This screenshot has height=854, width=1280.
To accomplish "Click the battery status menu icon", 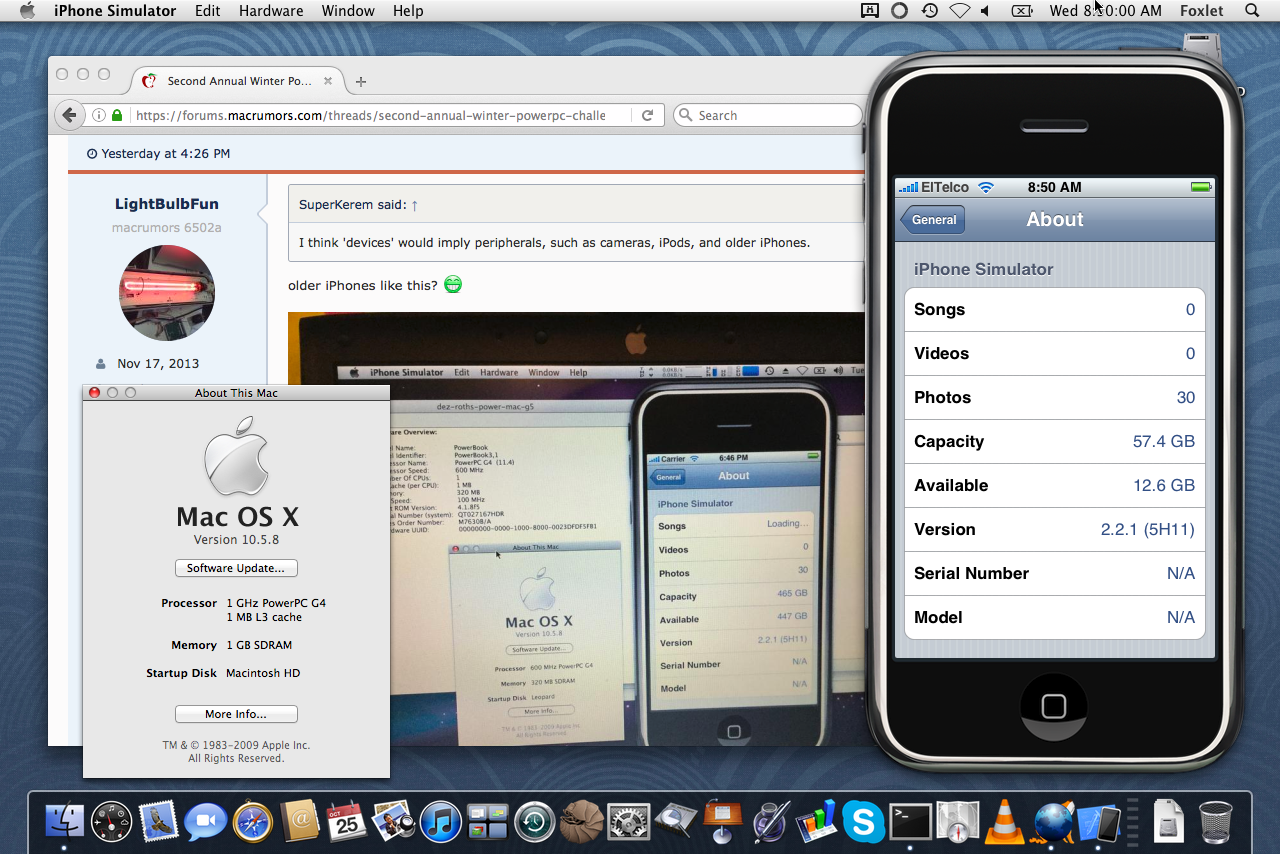I will click(x=1021, y=11).
